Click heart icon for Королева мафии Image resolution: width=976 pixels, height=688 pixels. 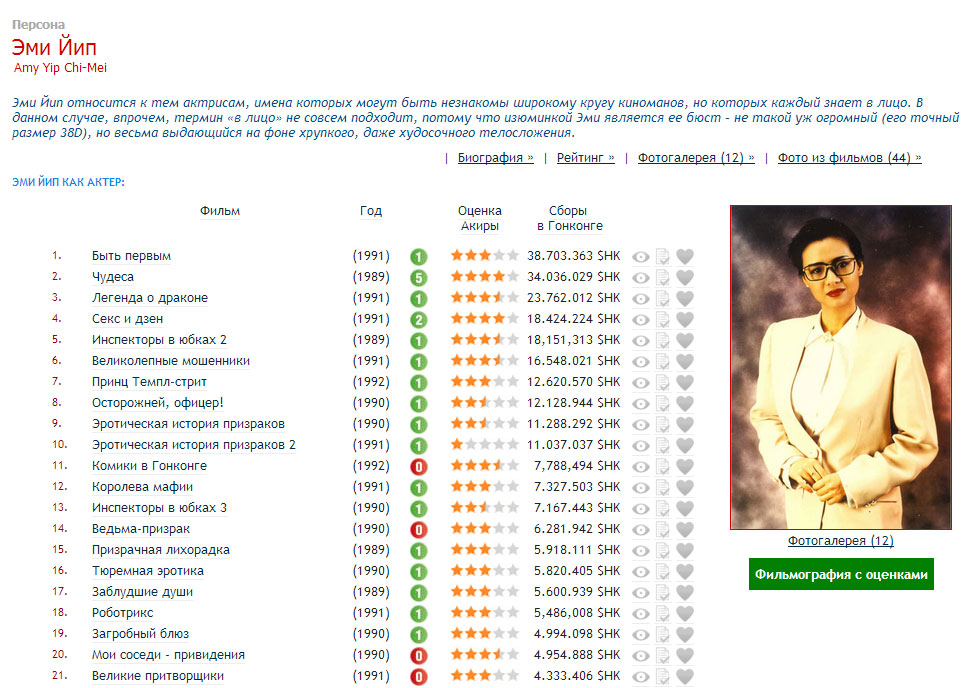[685, 487]
